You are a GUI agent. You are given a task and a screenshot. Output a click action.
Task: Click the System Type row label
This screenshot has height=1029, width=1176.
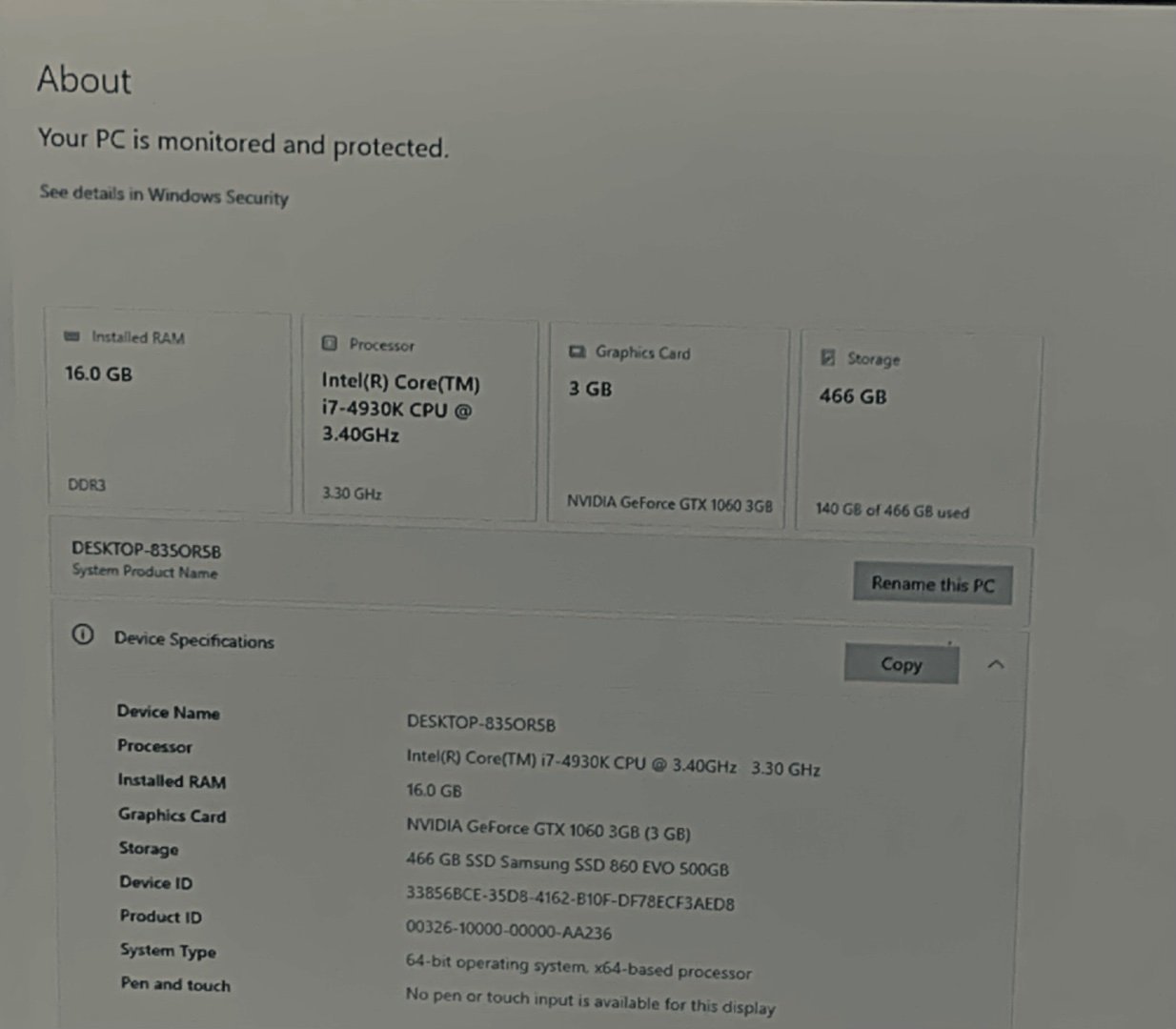(x=169, y=951)
